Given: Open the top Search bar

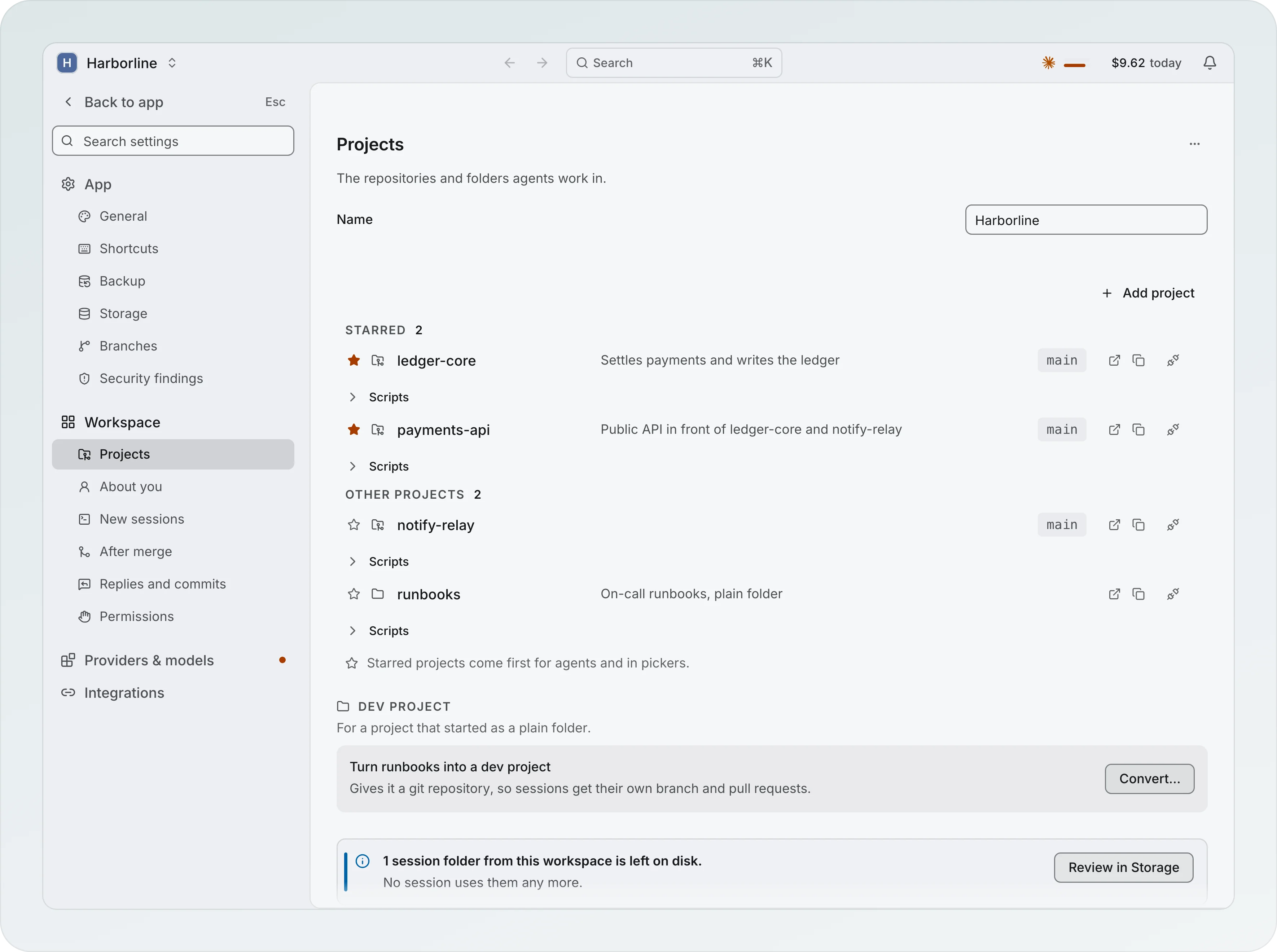Looking at the screenshot, I should (673, 63).
